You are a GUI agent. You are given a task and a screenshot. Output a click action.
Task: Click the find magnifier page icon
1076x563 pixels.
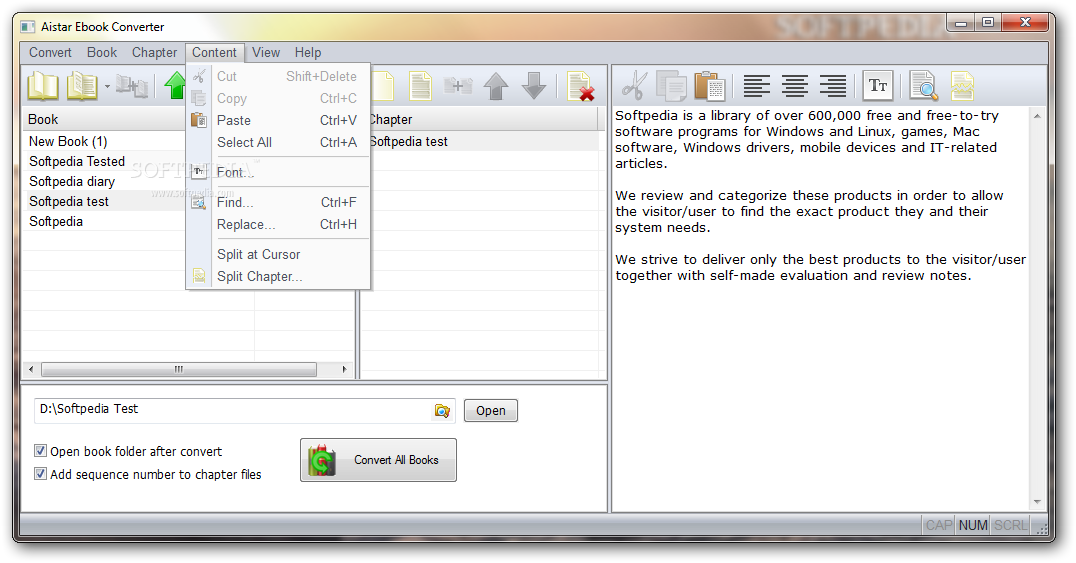click(x=924, y=87)
